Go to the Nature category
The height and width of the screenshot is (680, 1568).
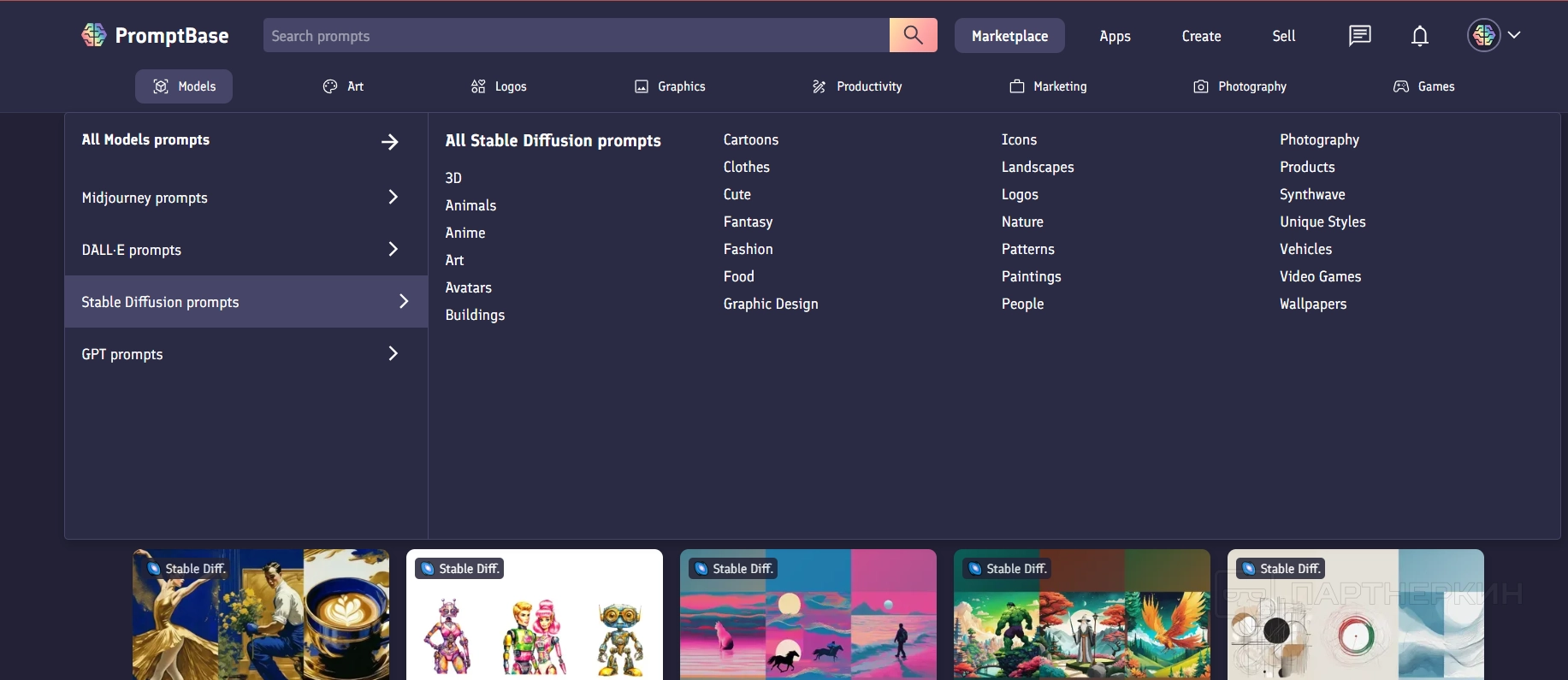click(x=1022, y=222)
